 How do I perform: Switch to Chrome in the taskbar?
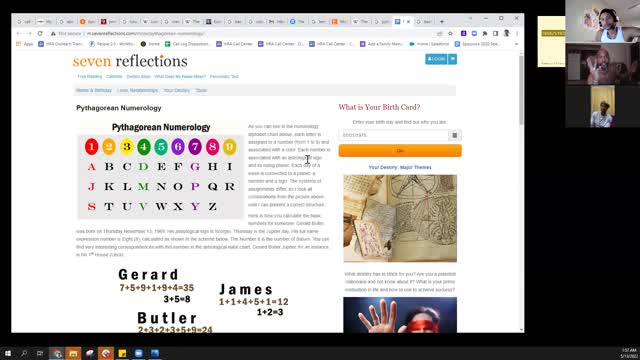[x=57, y=353]
